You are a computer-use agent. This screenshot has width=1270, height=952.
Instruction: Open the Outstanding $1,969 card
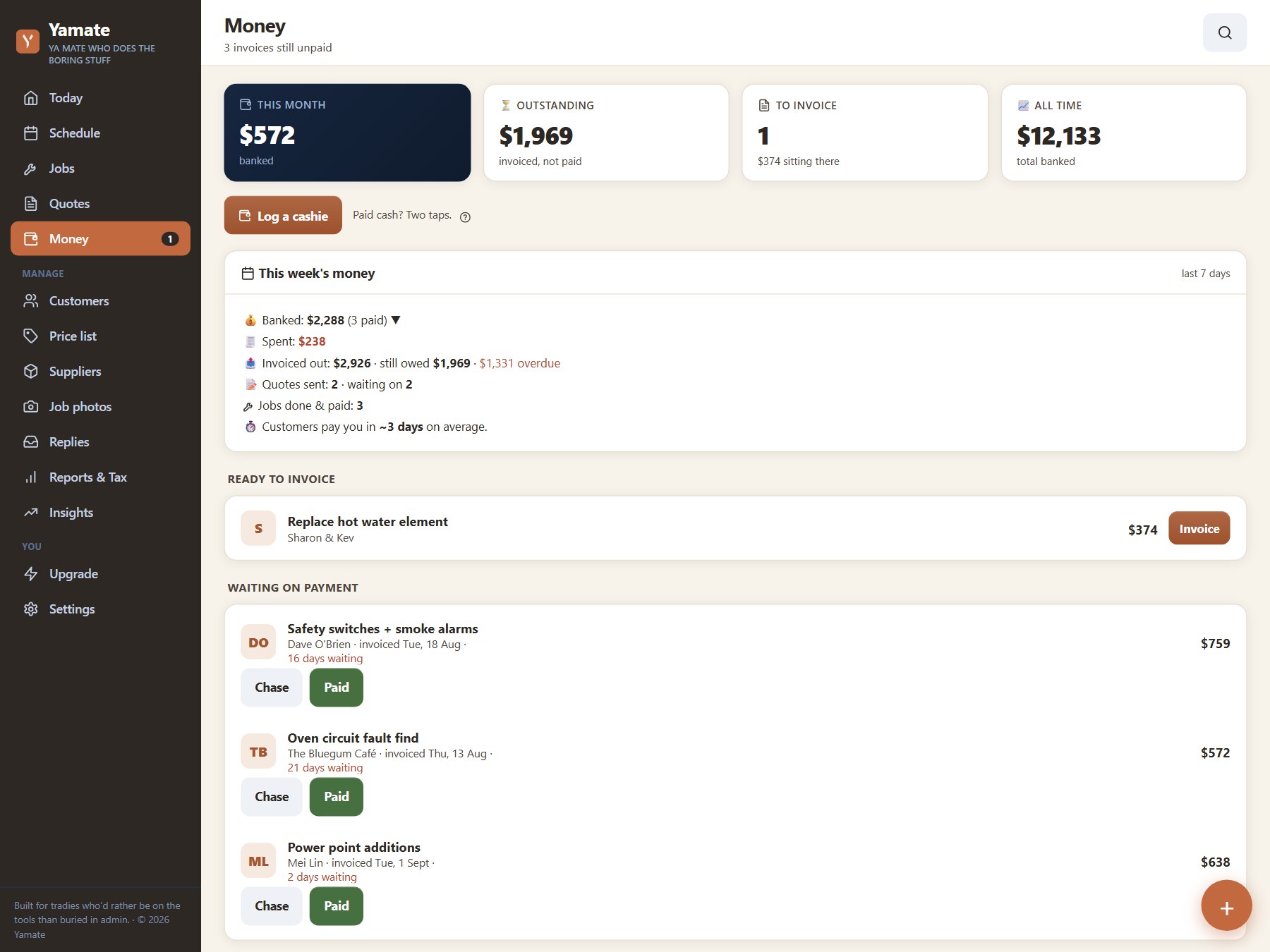point(606,133)
